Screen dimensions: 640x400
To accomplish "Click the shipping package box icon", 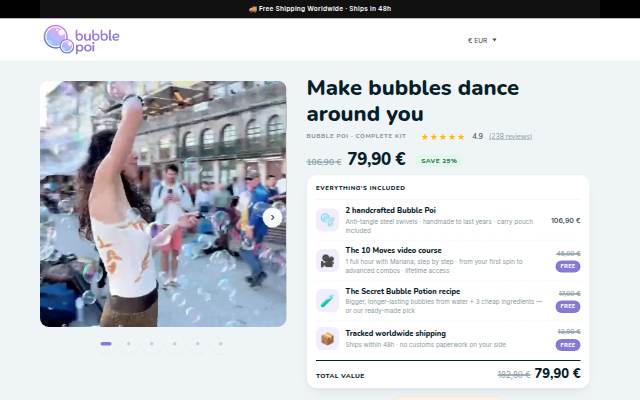I will tap(327, 338).
